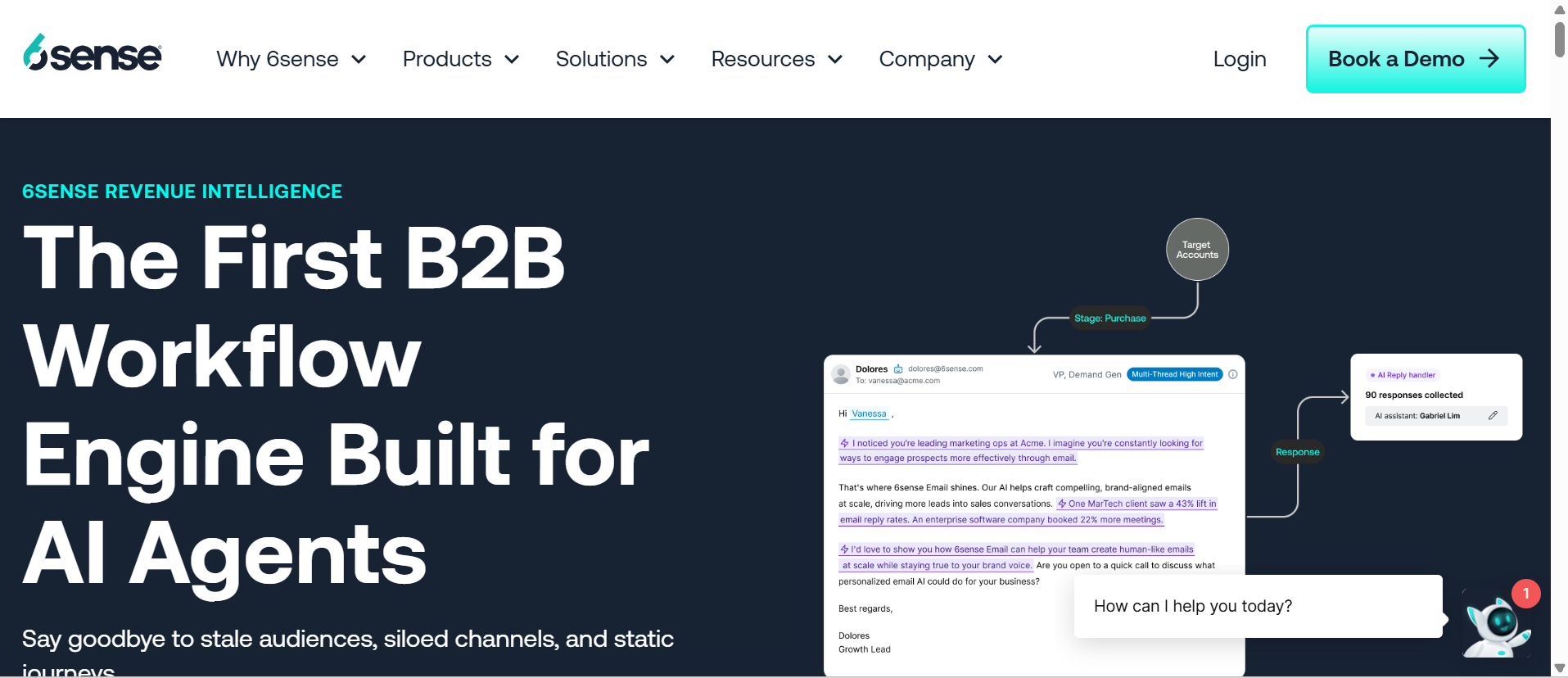Click the info icon next to Multi-Thread High Intent
This screenshot has width=1568, height=678.
[1233, 374]
